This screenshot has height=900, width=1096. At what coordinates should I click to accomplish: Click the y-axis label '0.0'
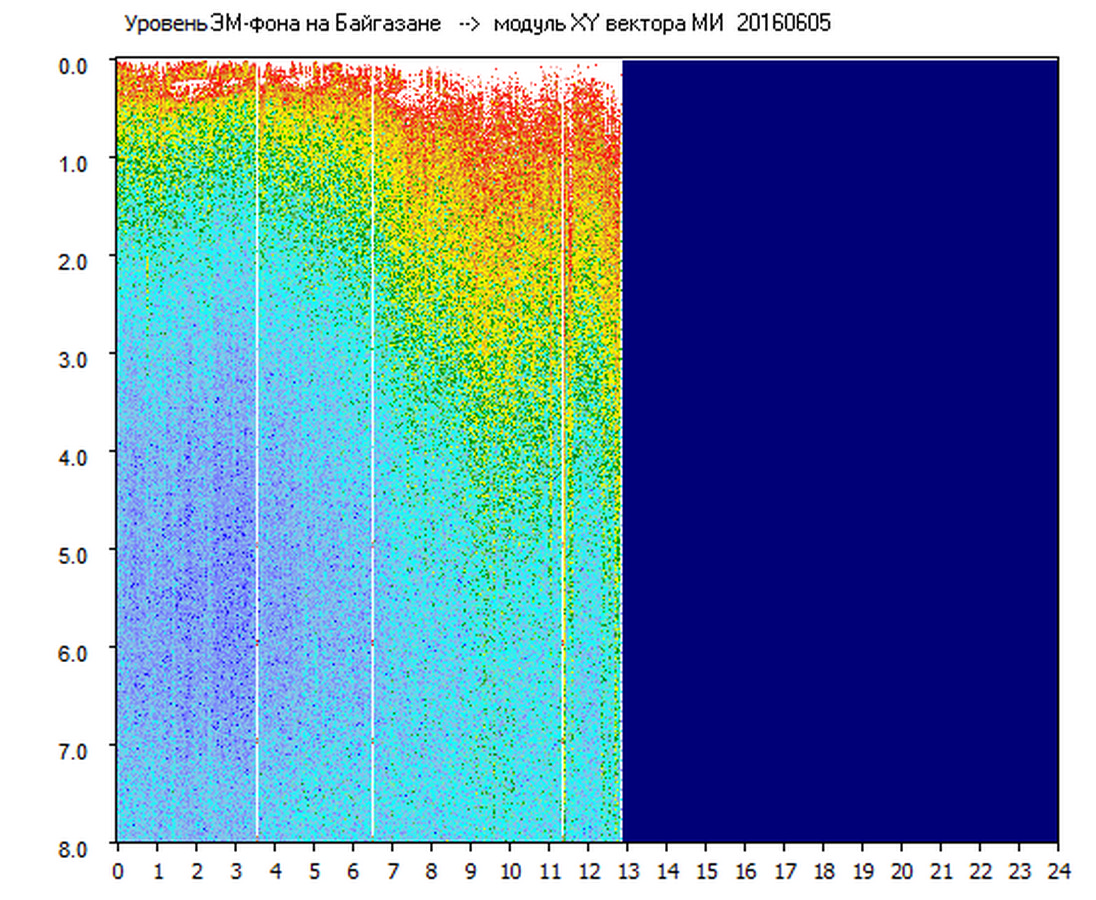click(x=75, y=65)
